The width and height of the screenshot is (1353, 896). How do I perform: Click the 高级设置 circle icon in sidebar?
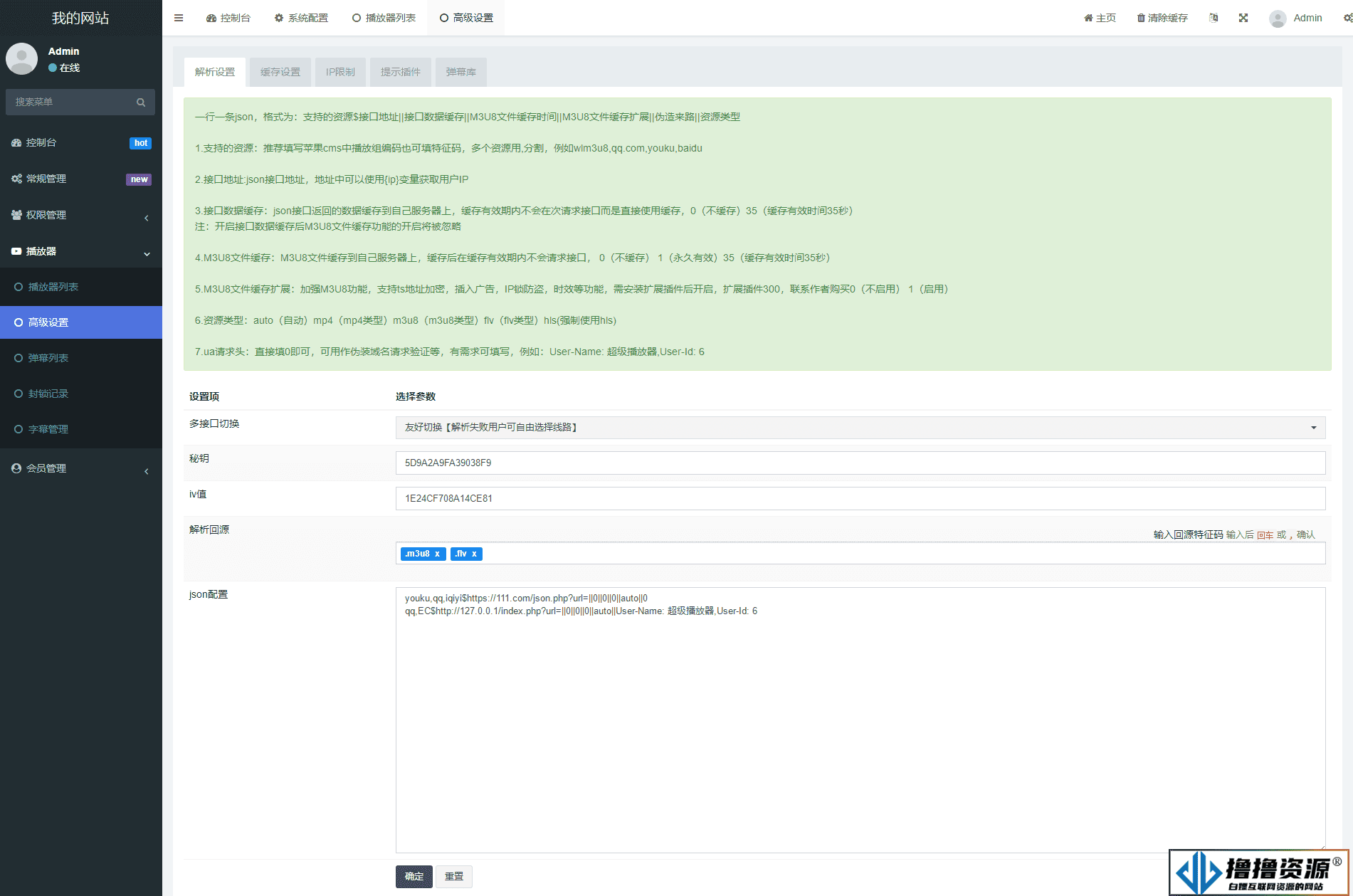pos(19,322)
